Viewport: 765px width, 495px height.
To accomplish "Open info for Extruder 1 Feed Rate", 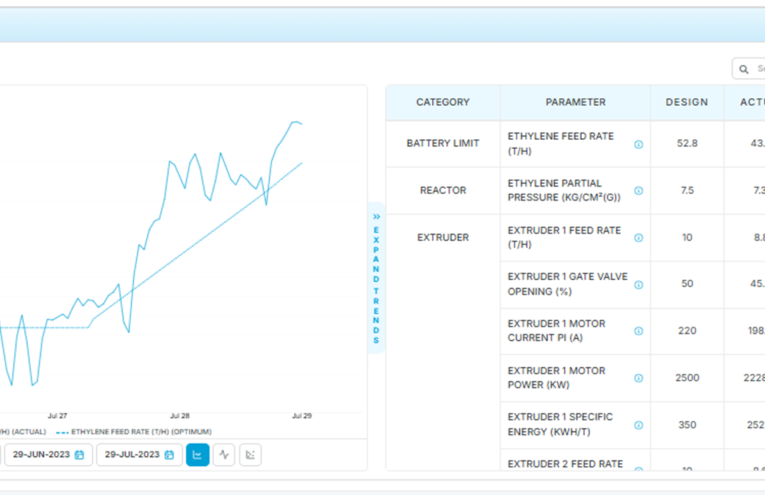I will point(638,238).
